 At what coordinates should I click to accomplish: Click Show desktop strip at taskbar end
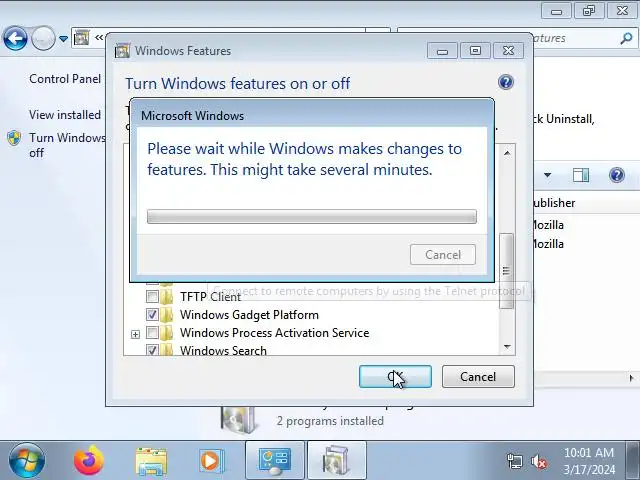click(x=633, y=460)
